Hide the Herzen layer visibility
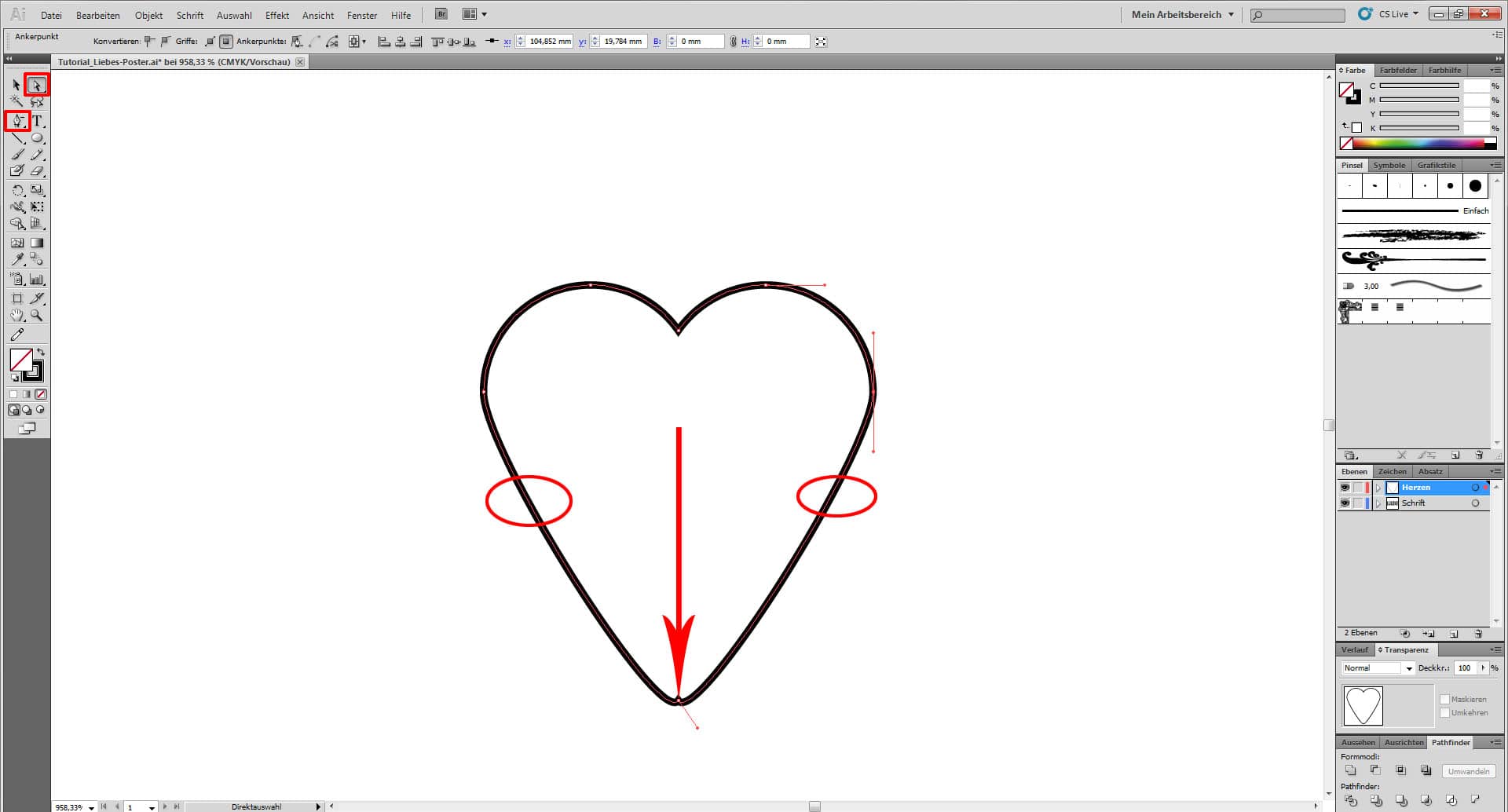This screenshot has height=812, width=1508. pos(1345,487)
